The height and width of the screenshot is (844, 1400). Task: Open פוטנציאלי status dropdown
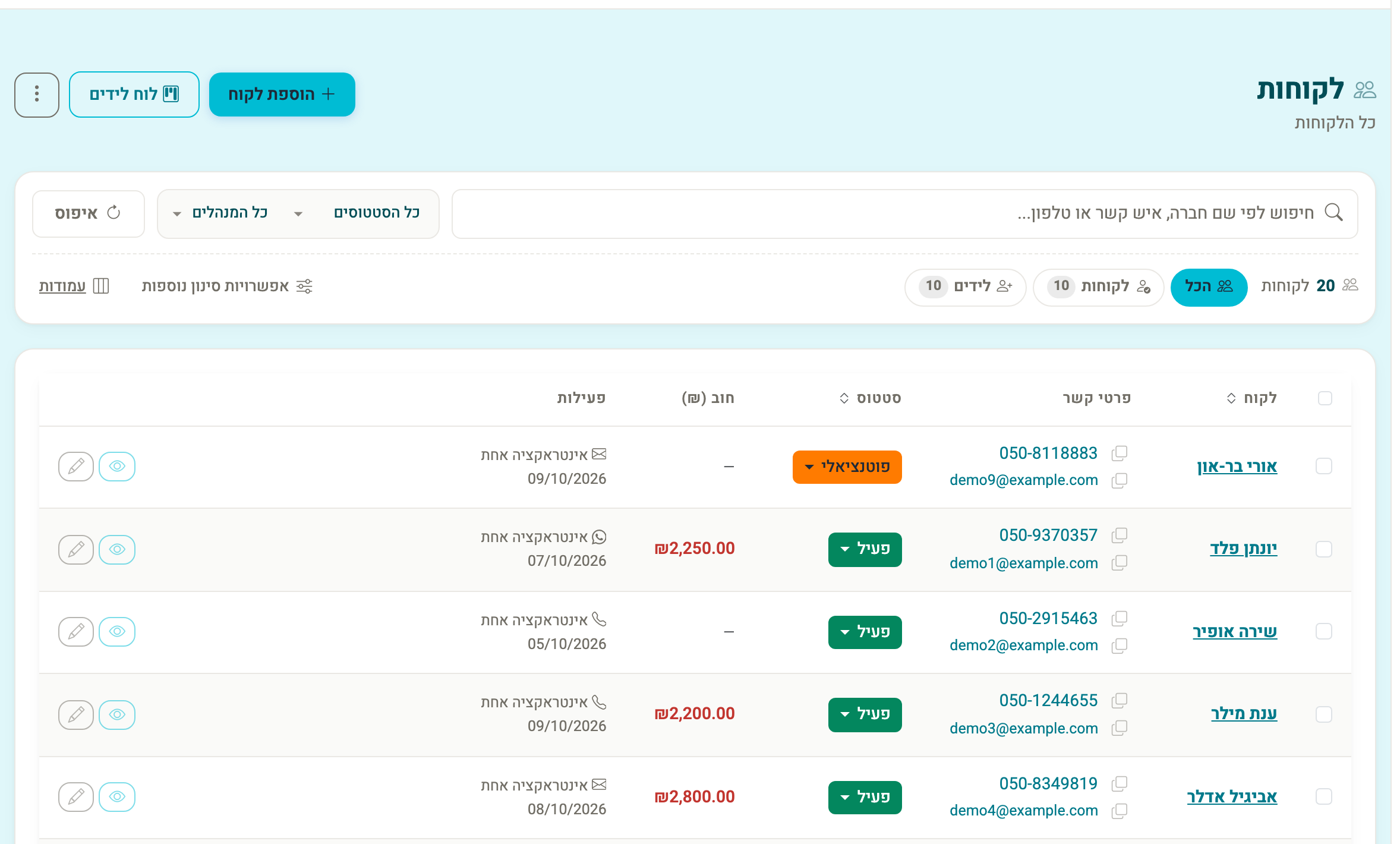coord(847,467)
